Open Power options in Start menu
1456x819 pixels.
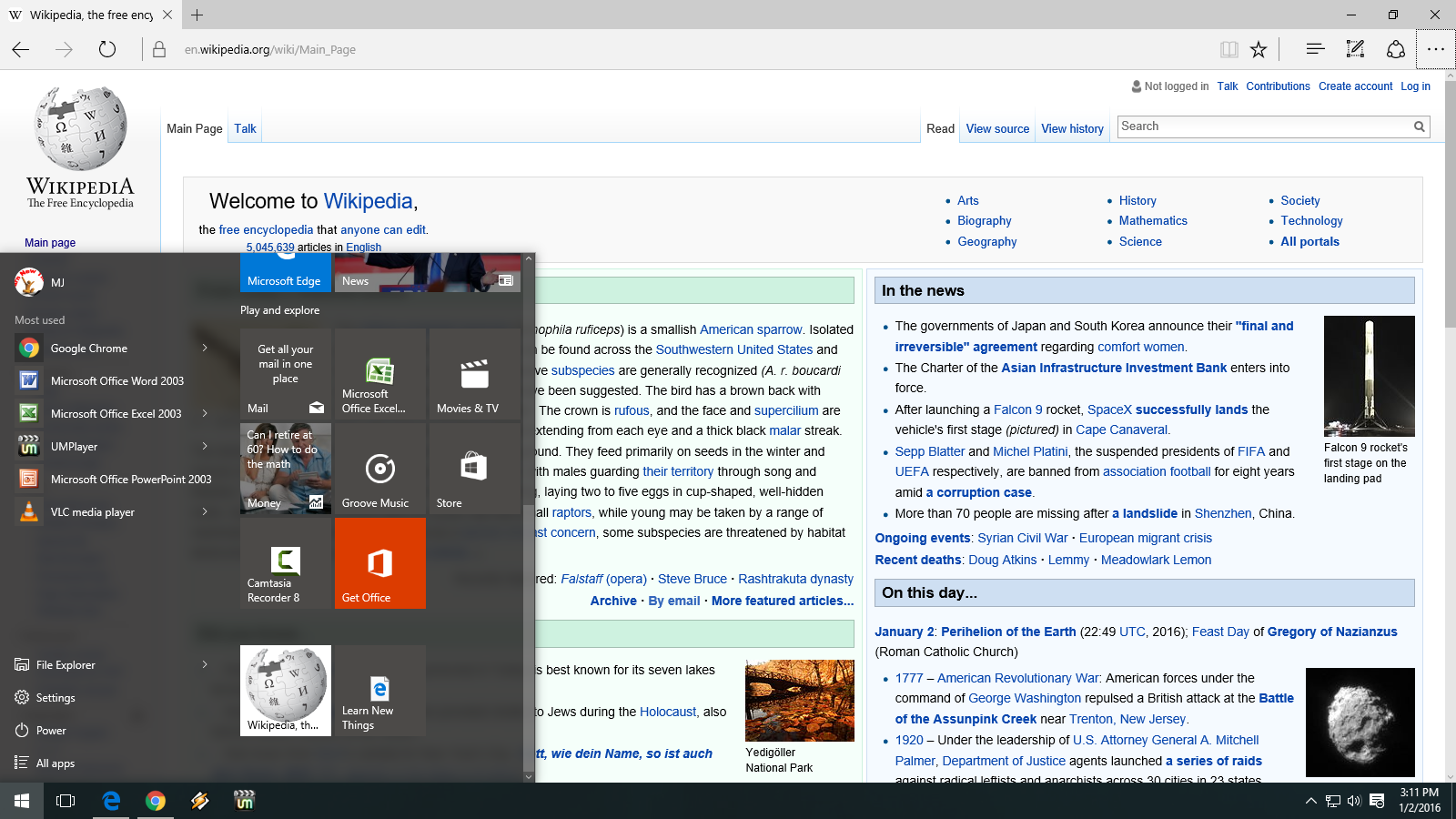click(51, 730)
